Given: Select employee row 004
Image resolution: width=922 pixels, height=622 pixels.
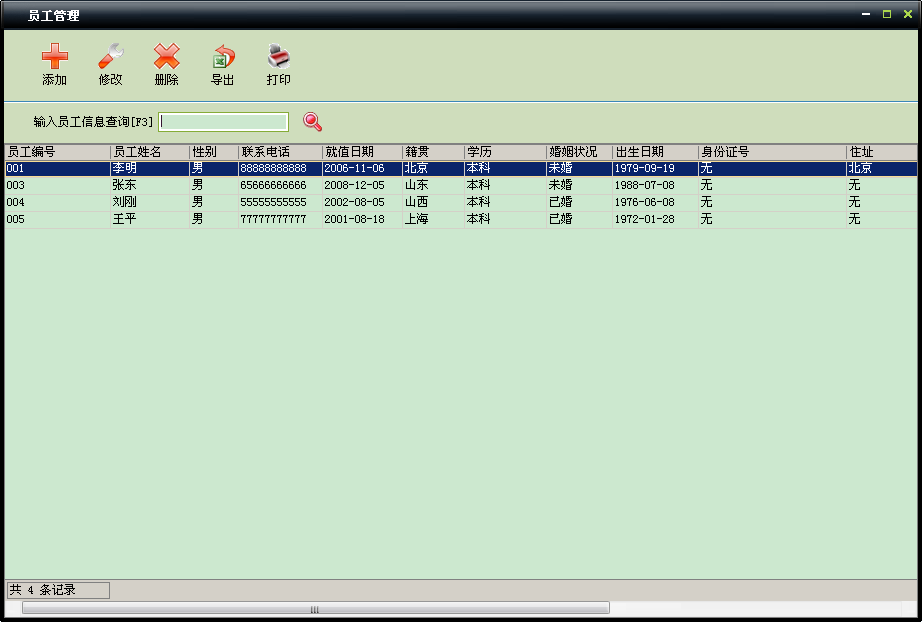Looking at the screenshot, I should (461, 202).
